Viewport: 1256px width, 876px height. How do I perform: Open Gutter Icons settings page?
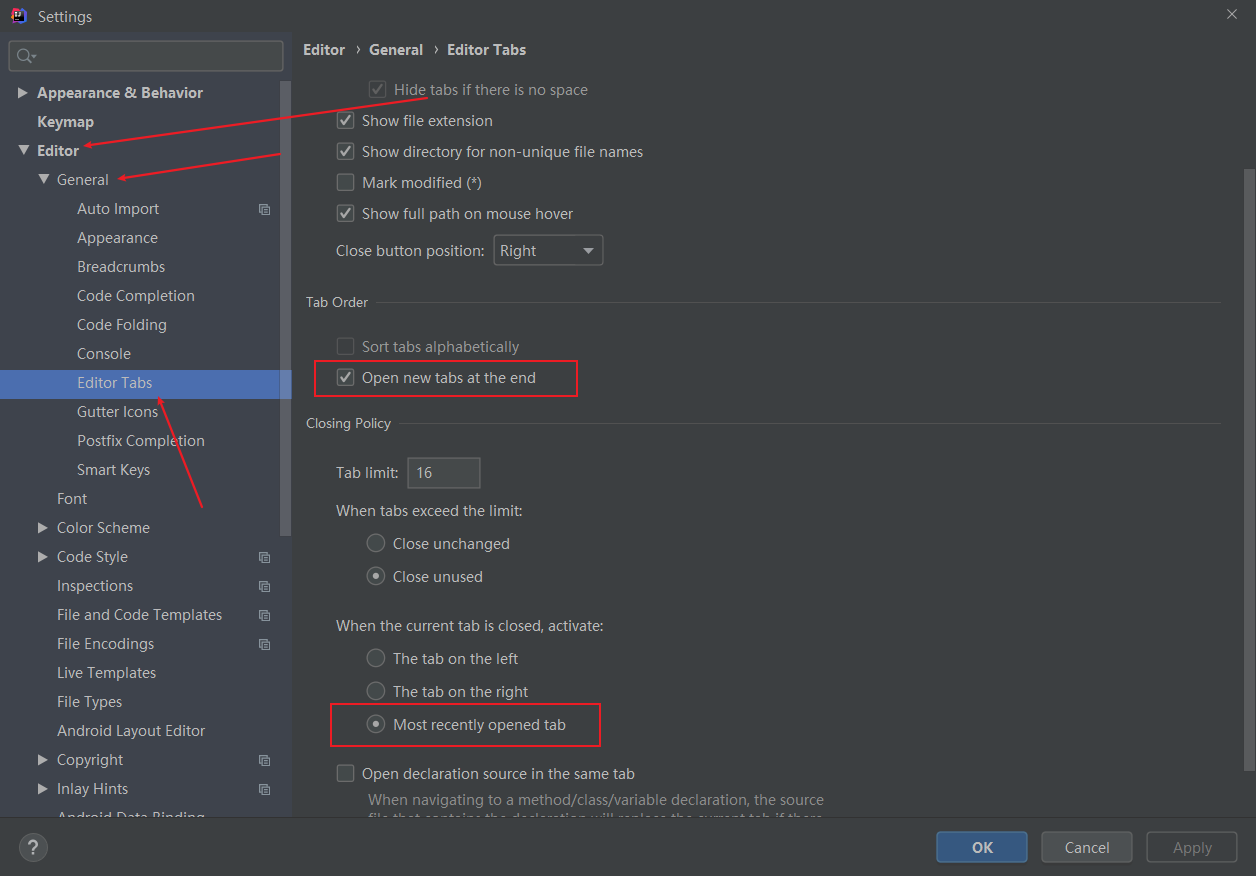pos(117,412)
